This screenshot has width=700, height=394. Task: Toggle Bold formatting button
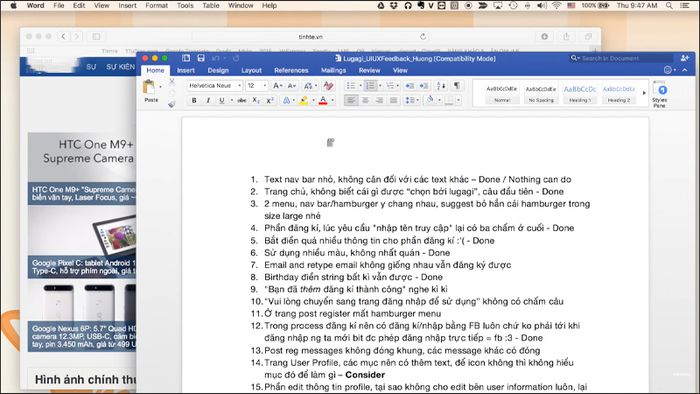(x=194, y=101)
